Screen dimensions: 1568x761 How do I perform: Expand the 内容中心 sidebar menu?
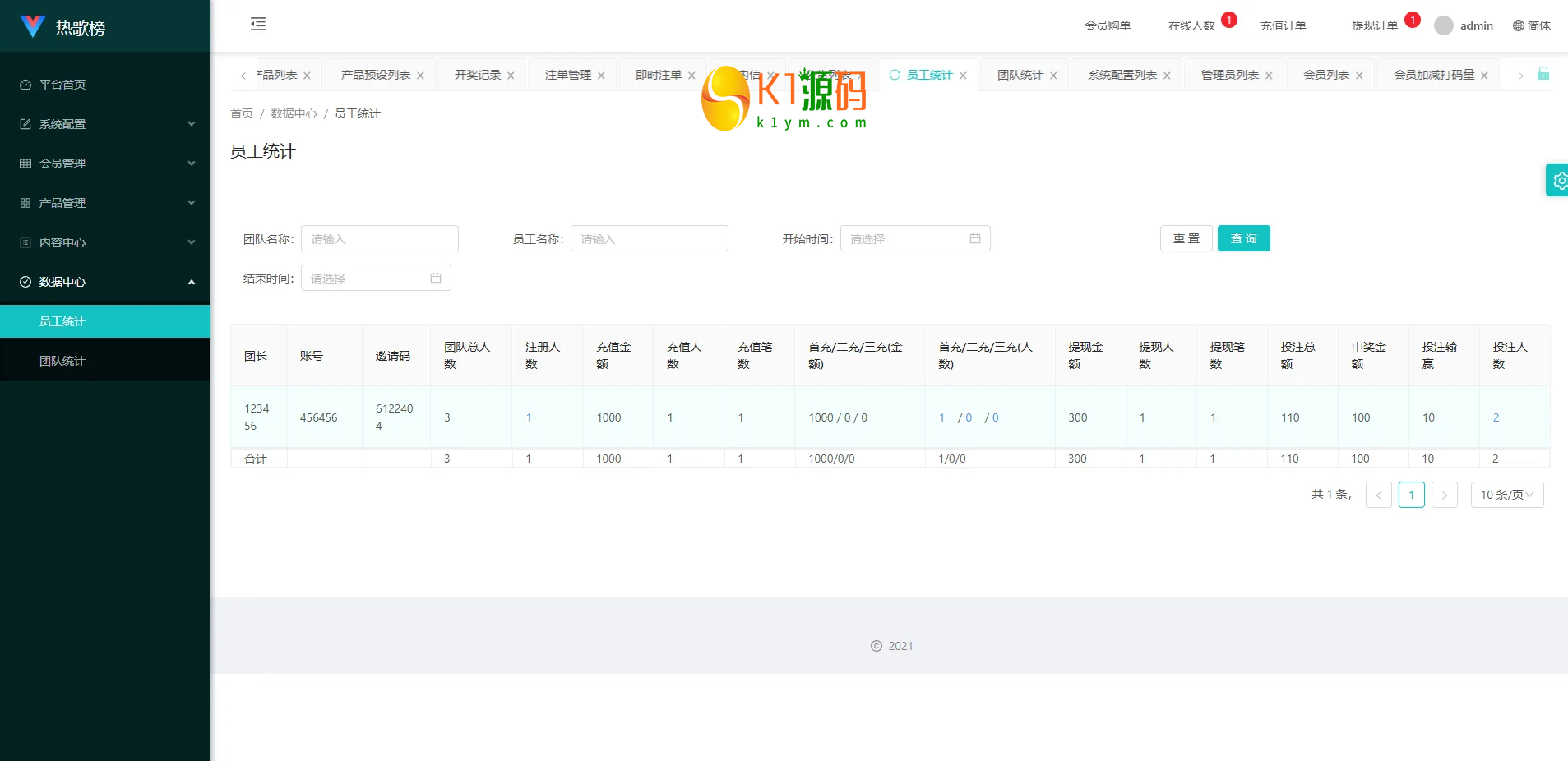tap(105, 242)
